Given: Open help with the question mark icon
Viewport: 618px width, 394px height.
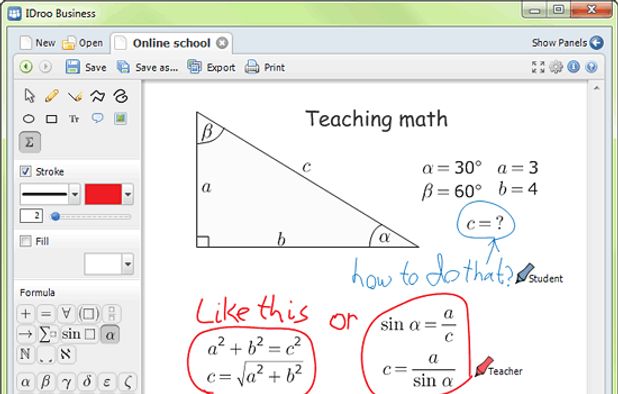Looking at the screenshot, I should [x=591, y=67].
